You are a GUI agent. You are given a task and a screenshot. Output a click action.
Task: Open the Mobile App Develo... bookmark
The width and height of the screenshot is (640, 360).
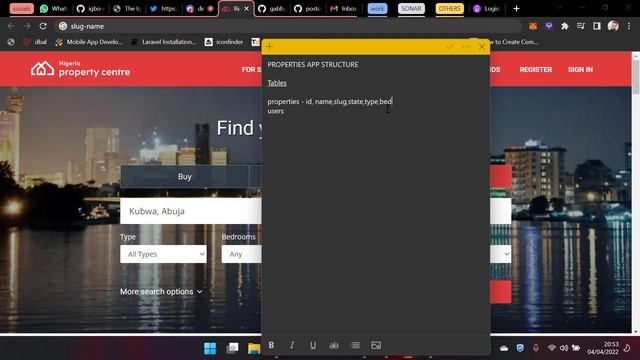click(x=89, y=42)
